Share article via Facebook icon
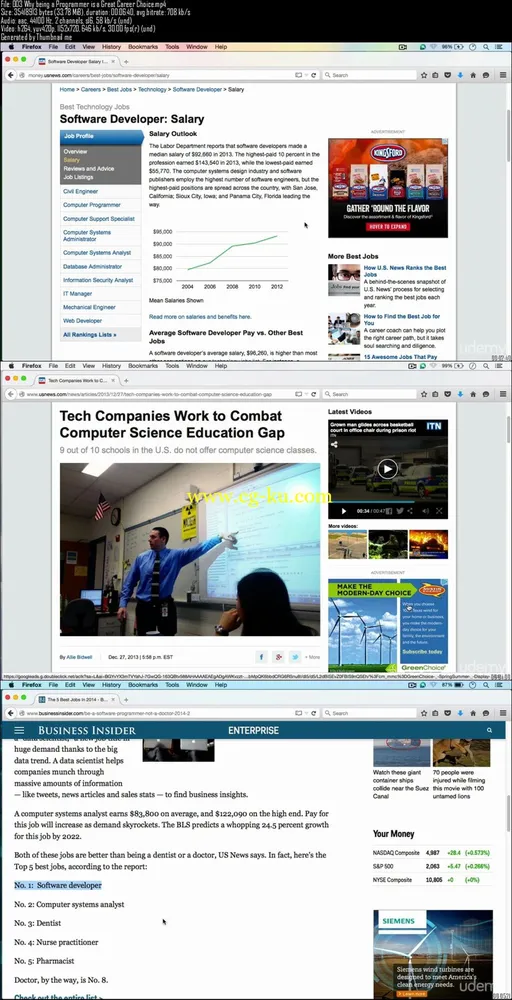 click(261, 657)
